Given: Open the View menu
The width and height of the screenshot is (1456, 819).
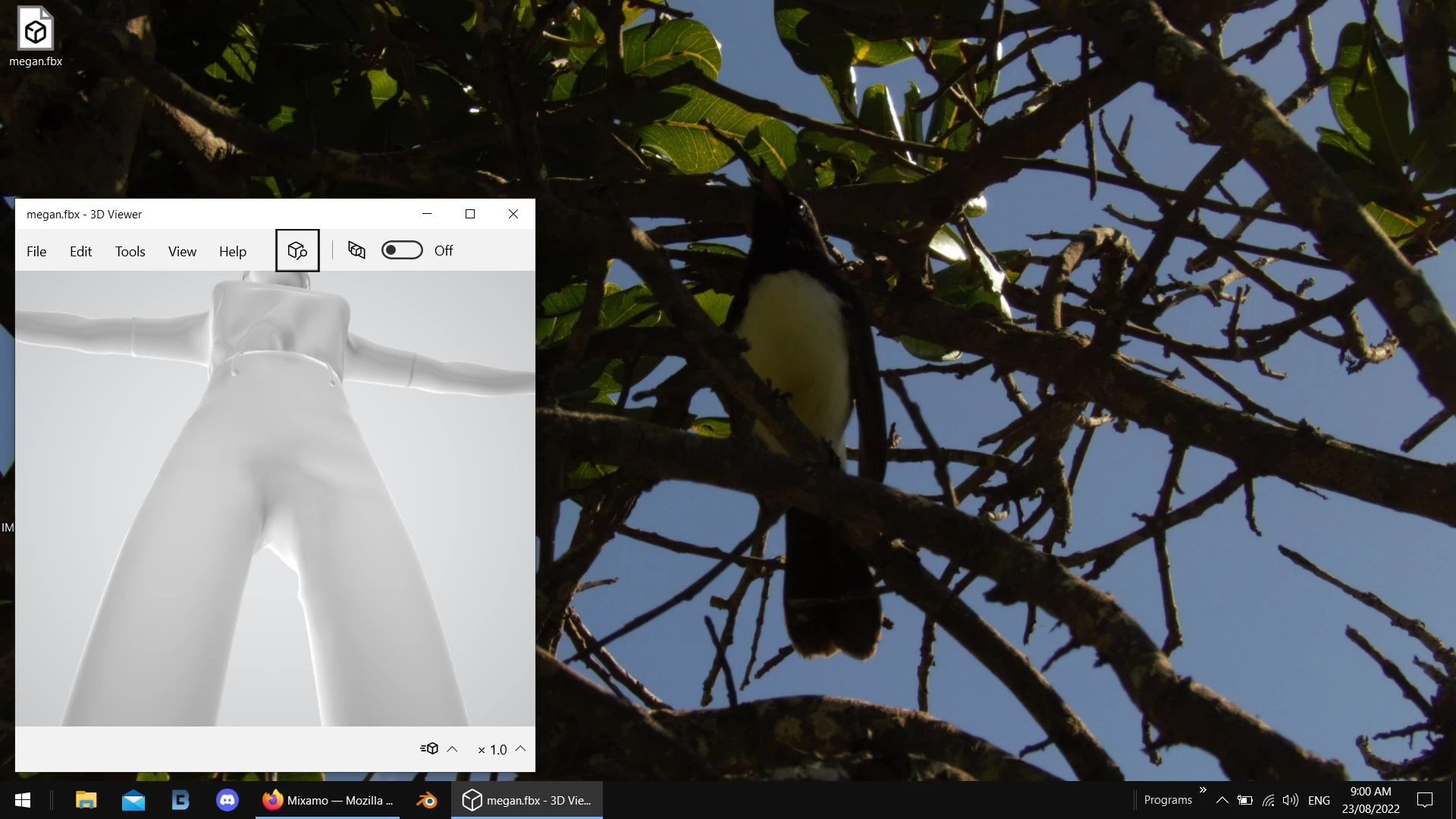Looking at the screenshot, I should [x=182, y=252].
